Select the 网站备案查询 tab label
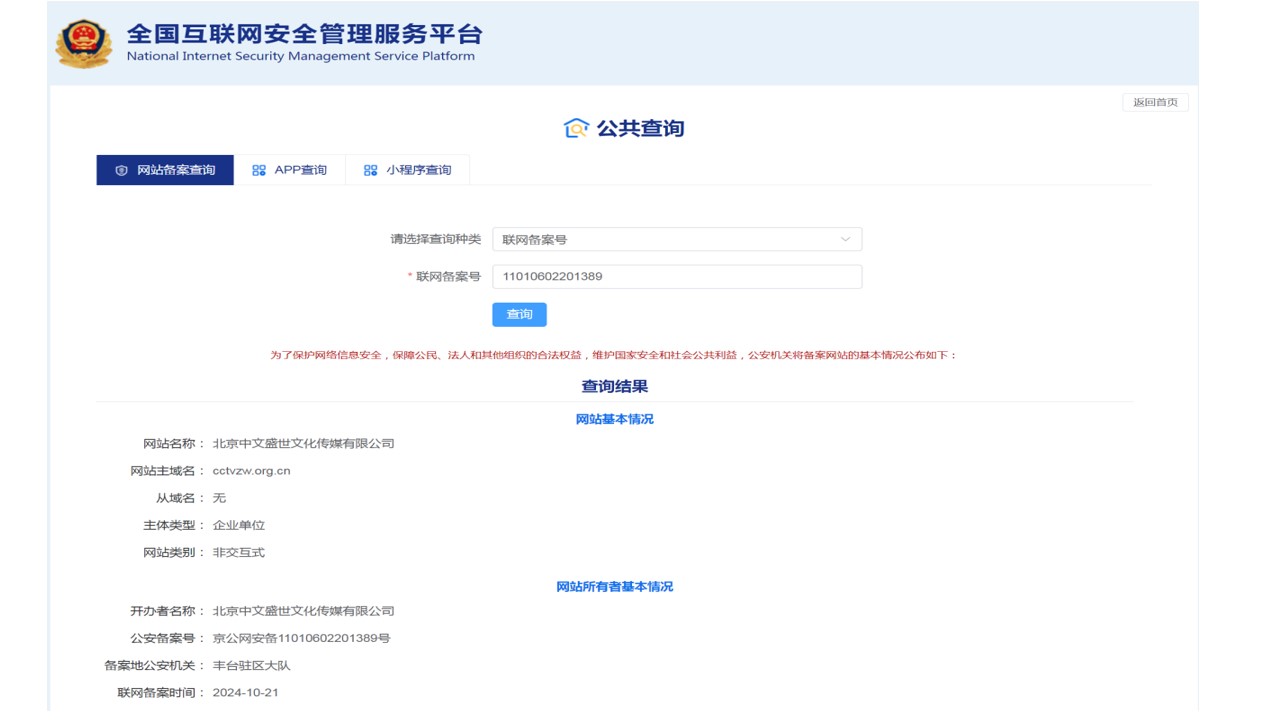The image size is (1280, 720). [176, 170]
